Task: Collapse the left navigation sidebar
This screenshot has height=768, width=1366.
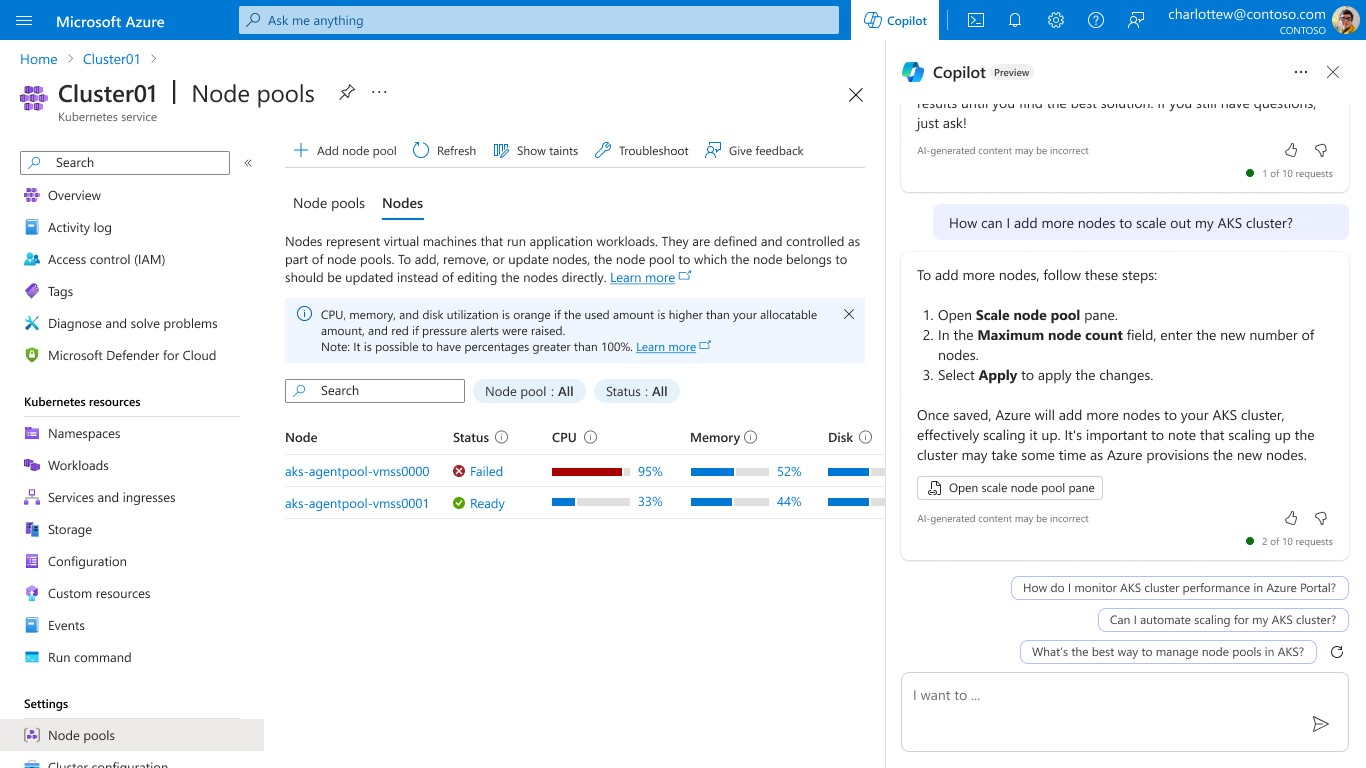Action: (x=248, y=163)
